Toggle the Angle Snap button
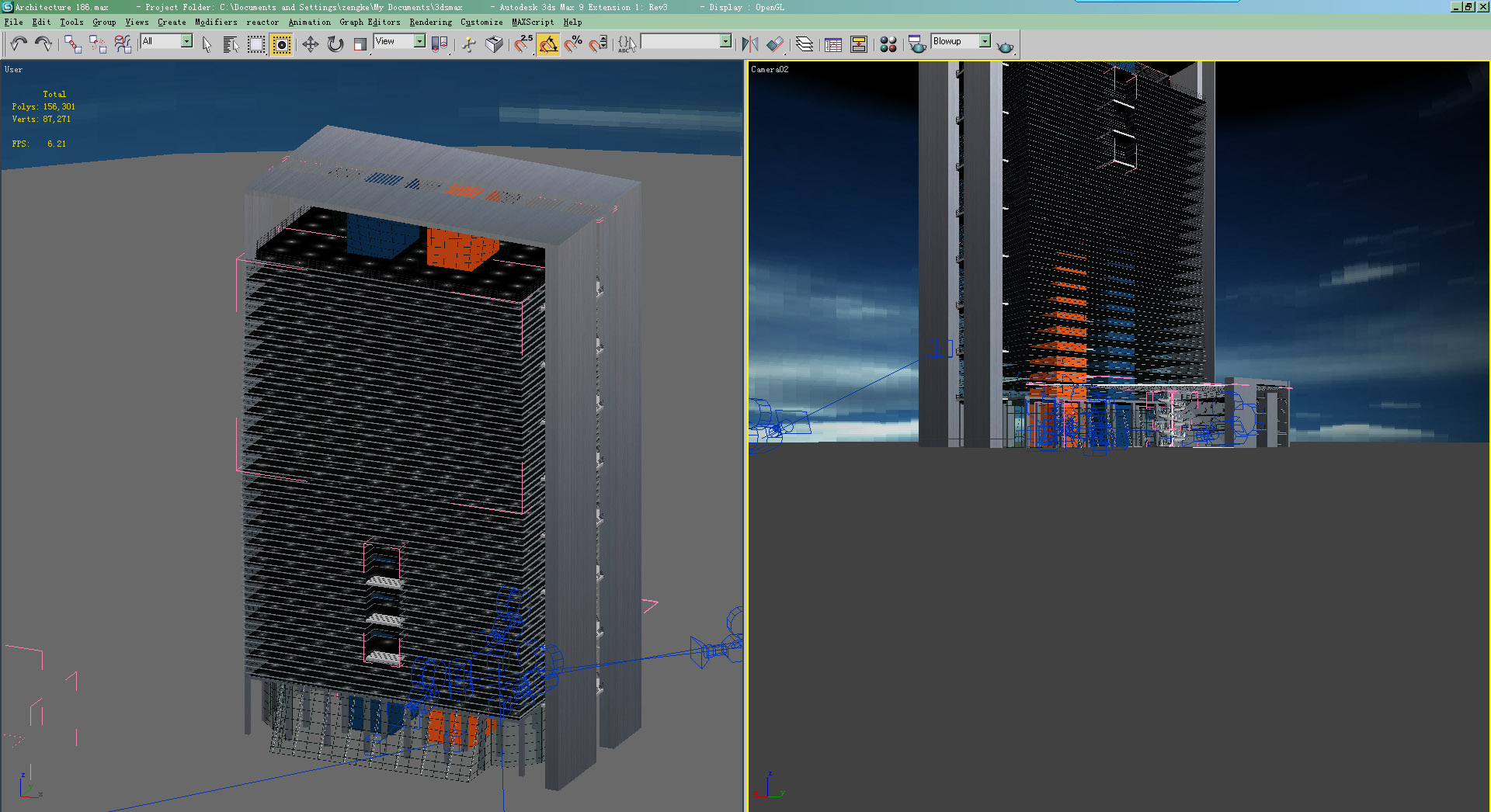The height and width of the screenshot is (812, 1491). click(x=548, y=43)
